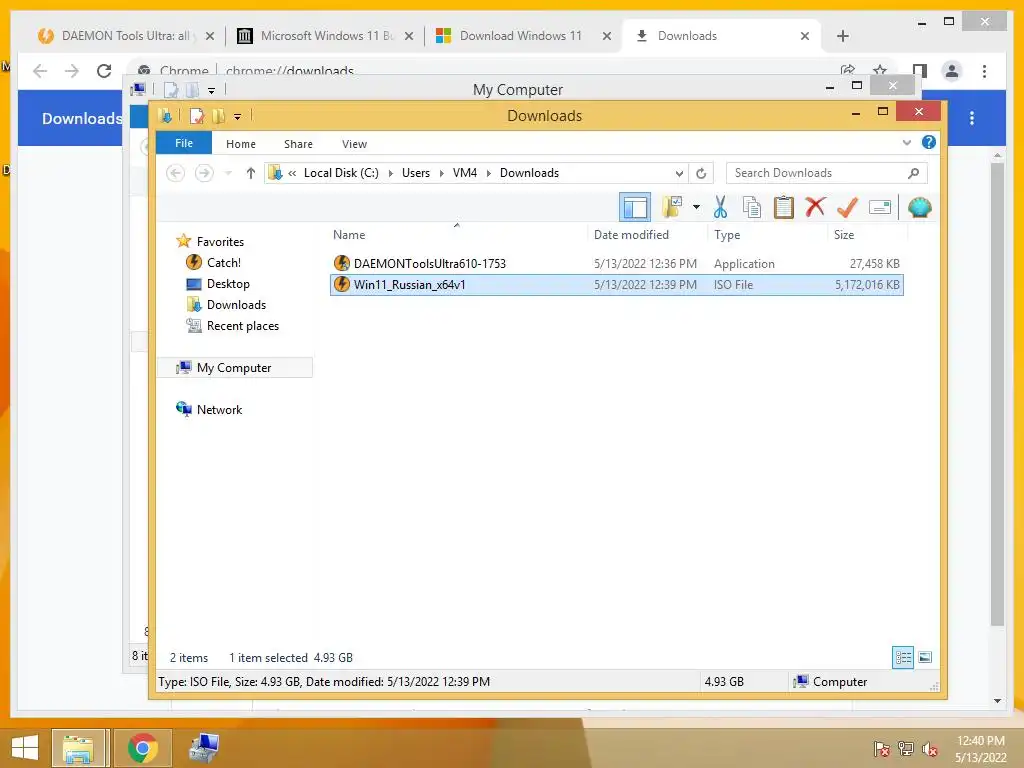Viewport: 1024px width, 768px height.
Task: Sort by Type column header
Action: pos(727,234)
